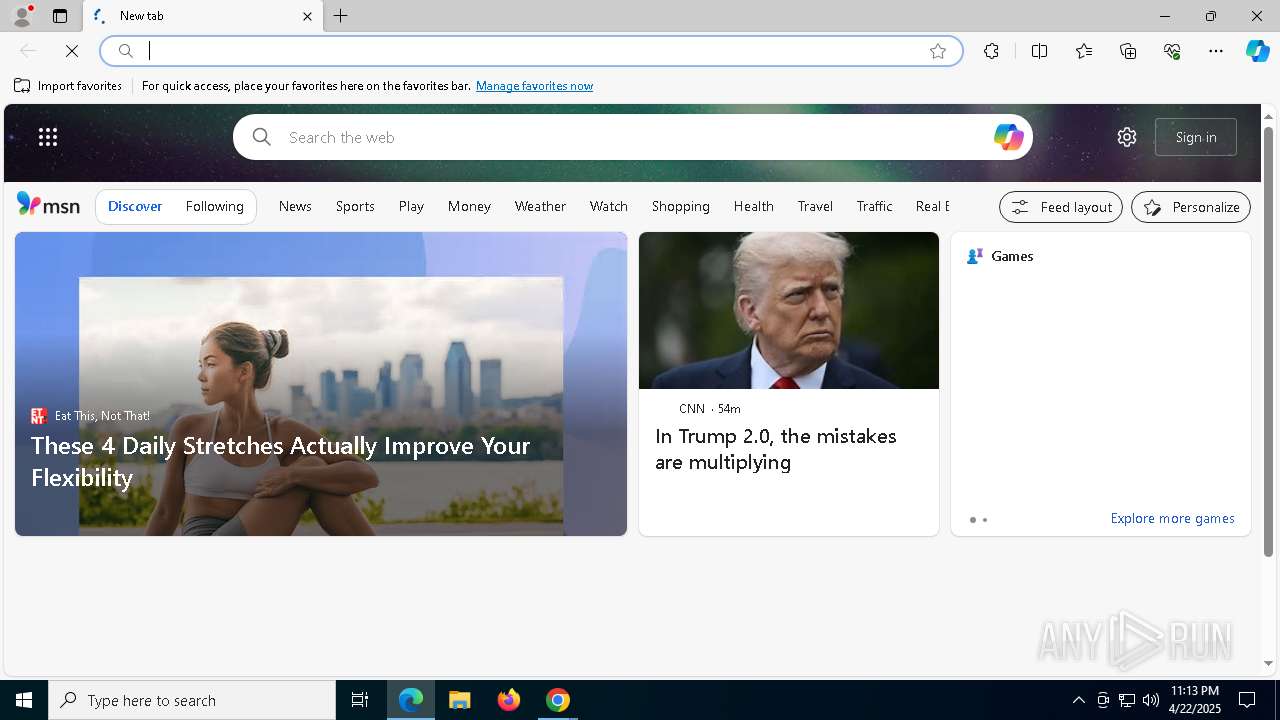This screenshot has height=720, width=1280.
Task: Show hidden system tray icons
Action: tap(1078, 700)
